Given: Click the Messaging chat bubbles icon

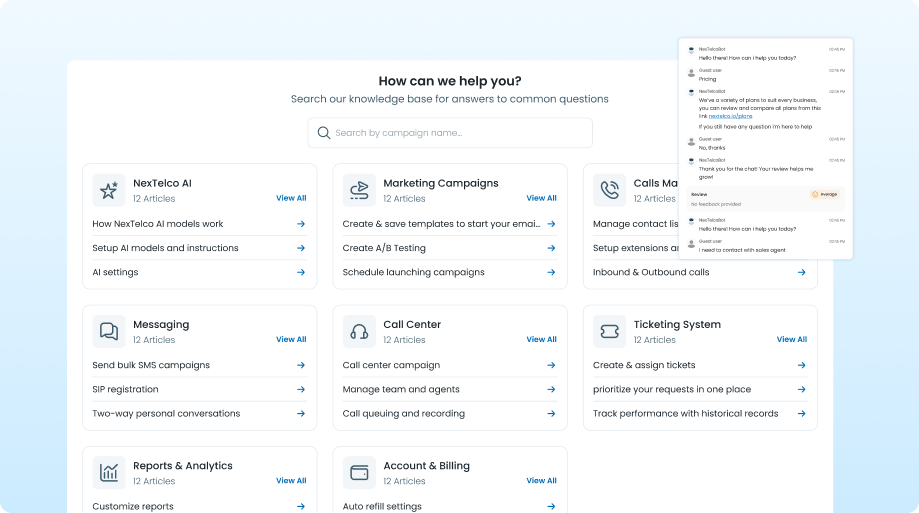Looking at the screenshot, I should point(109,331).
